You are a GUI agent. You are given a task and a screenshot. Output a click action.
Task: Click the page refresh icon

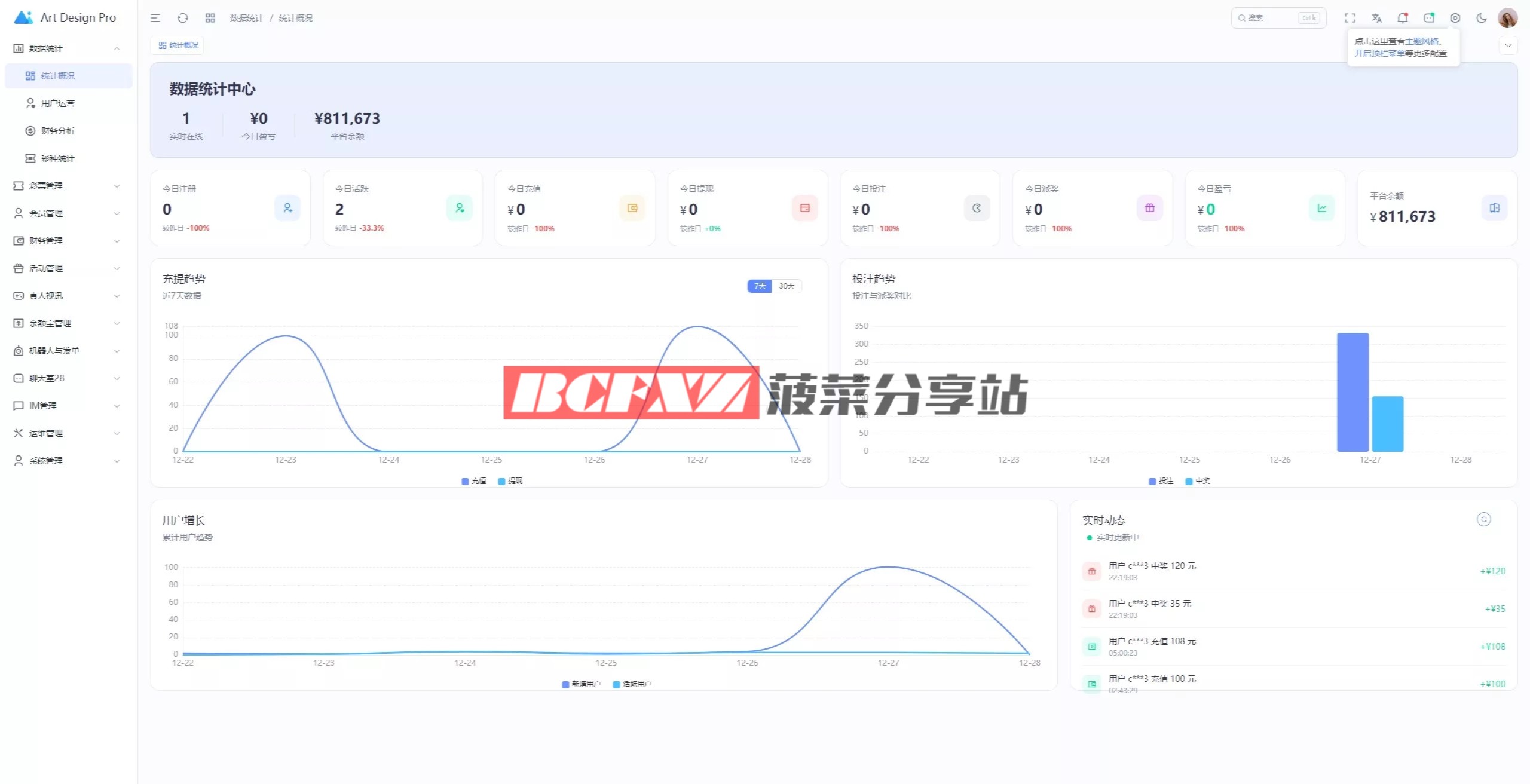coord(183,18)
